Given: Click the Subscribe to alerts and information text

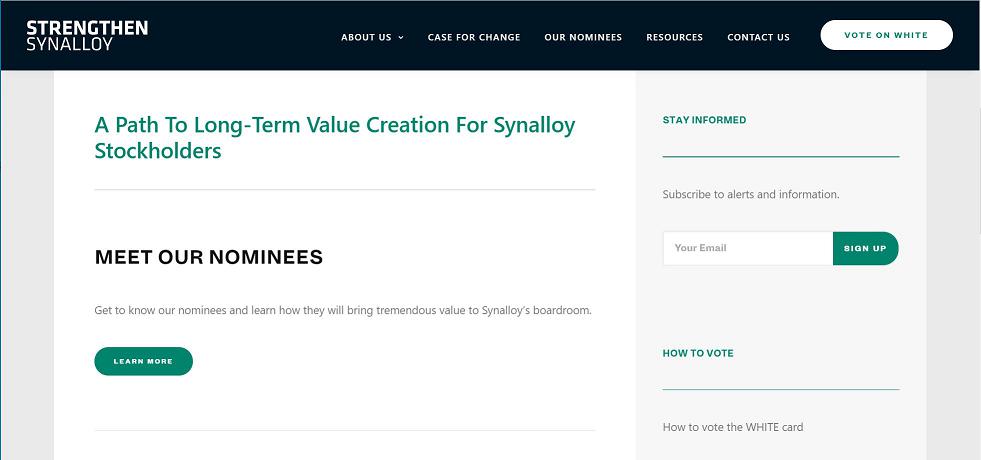Looking at the screenshot, I should 750,194.
